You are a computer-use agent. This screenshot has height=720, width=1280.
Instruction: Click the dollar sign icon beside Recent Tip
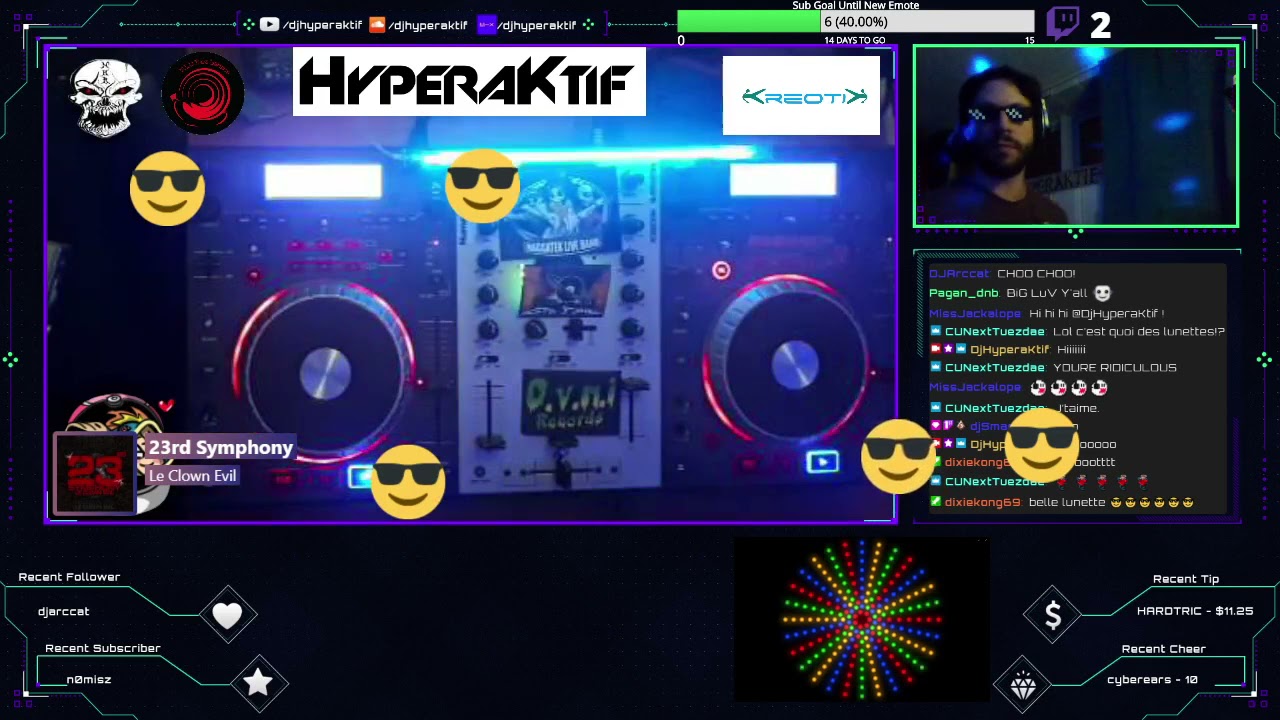click(1053, 616)
